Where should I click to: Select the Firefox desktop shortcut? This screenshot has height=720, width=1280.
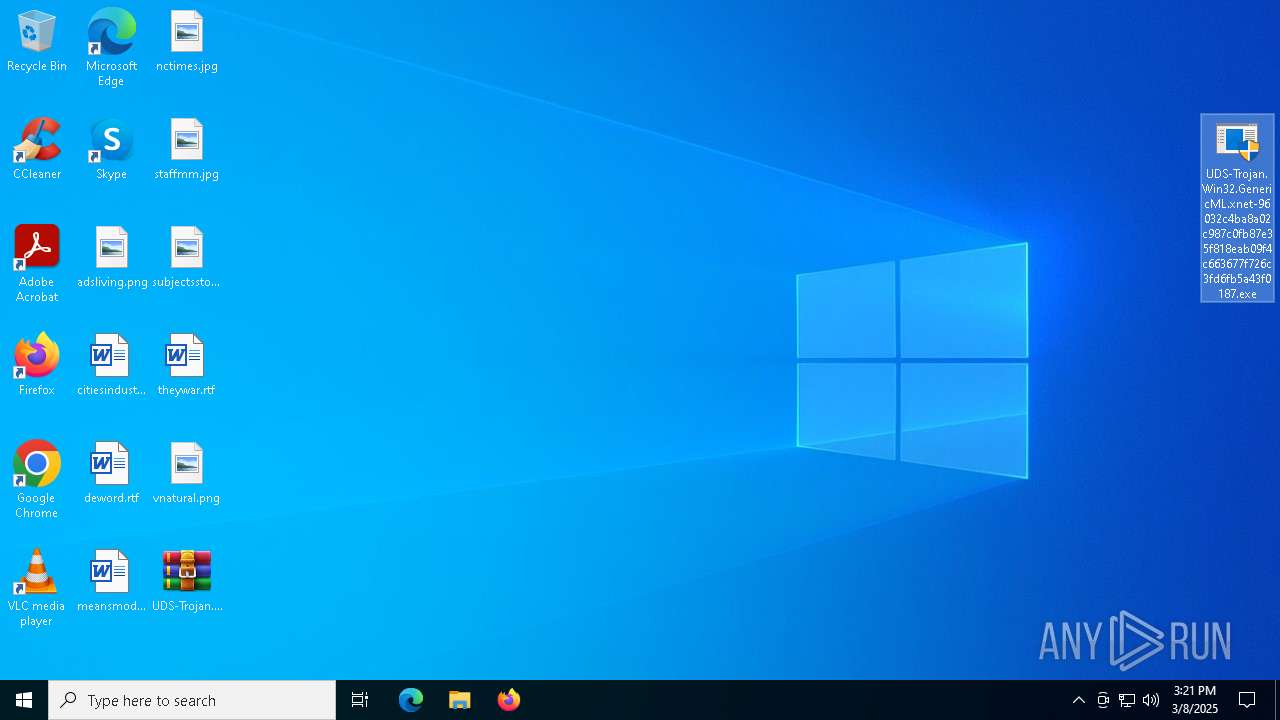[x=37, y=366]
